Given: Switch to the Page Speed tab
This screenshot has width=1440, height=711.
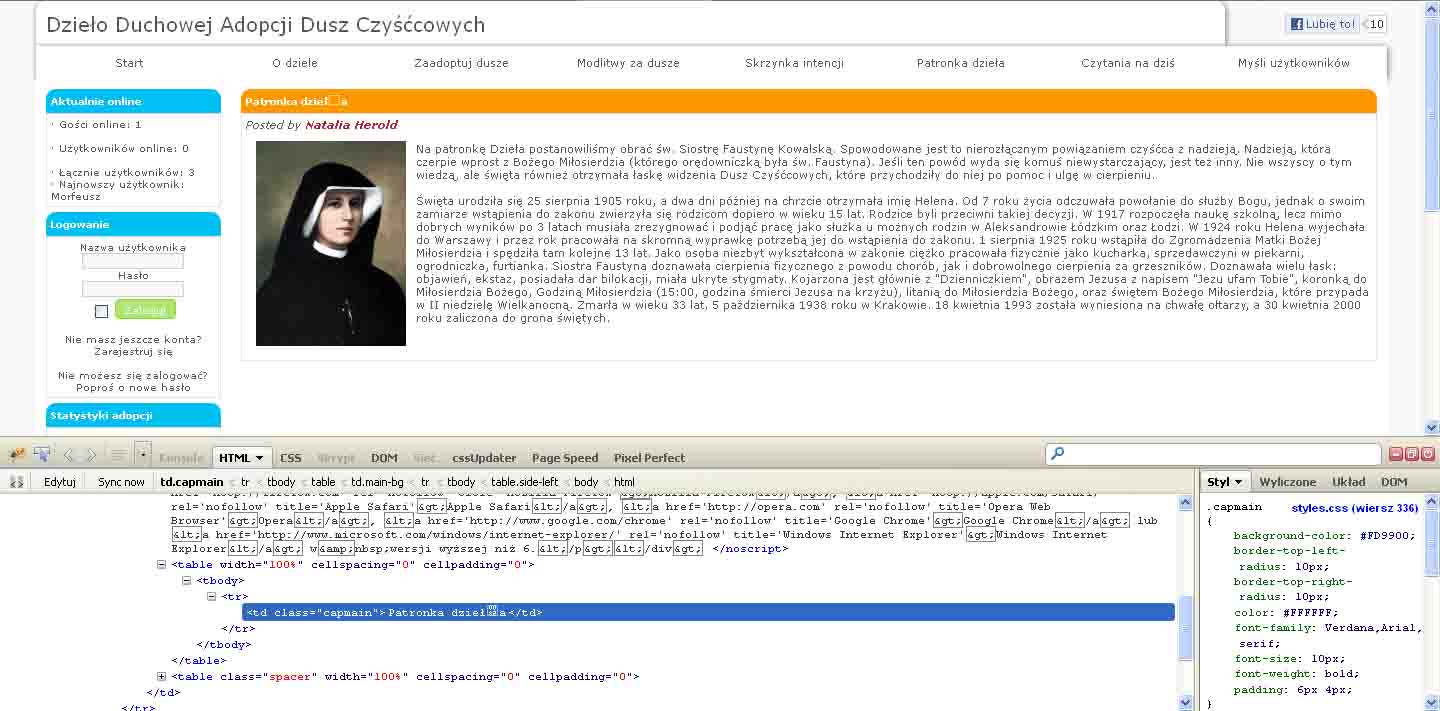Looking at the screenshot, I should pyautogui.click(x=565, y=458).
